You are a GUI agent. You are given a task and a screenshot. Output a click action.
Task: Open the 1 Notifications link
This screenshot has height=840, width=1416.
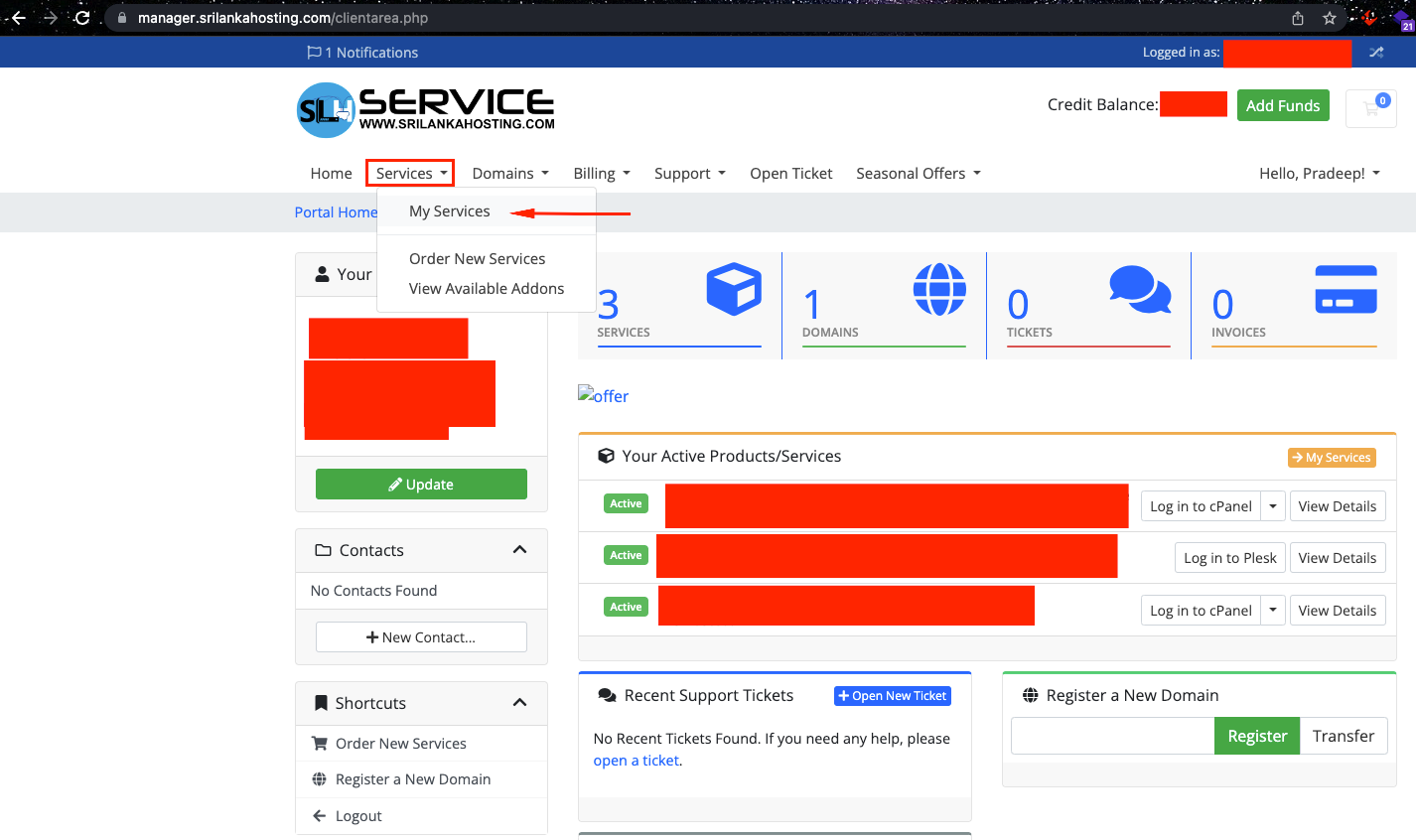pos(362,53)
